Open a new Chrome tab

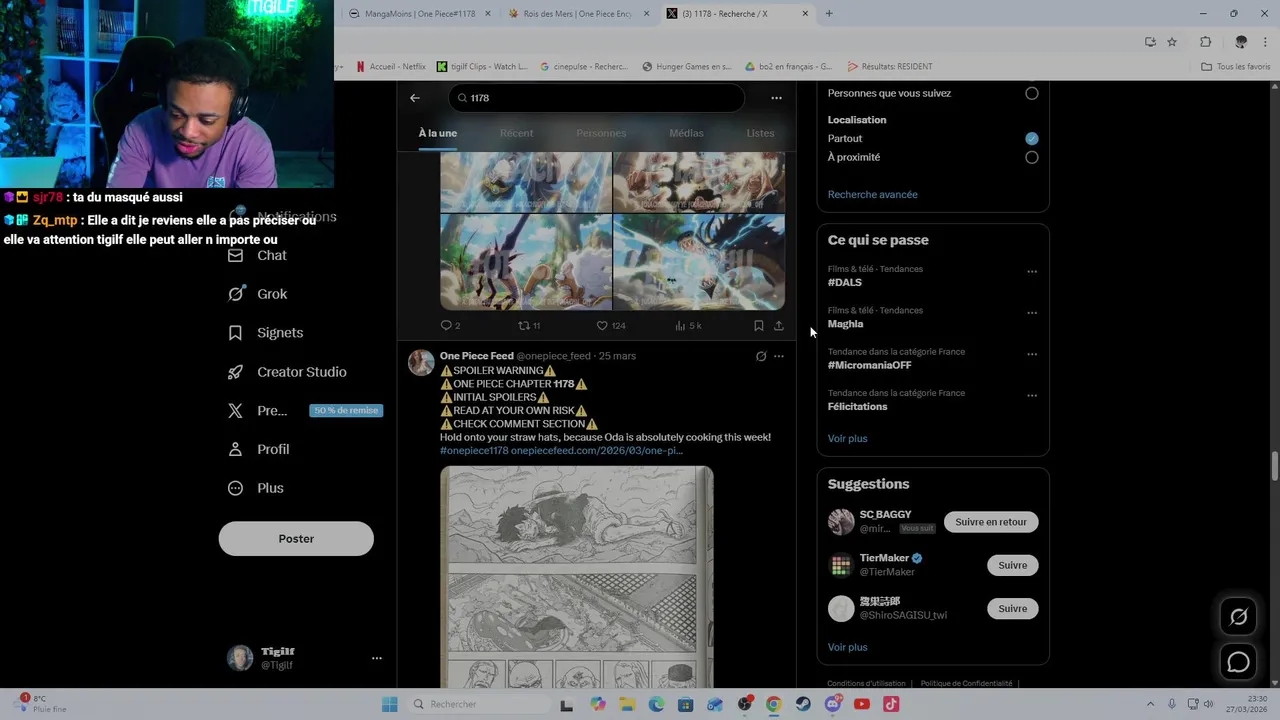[829, 13]
